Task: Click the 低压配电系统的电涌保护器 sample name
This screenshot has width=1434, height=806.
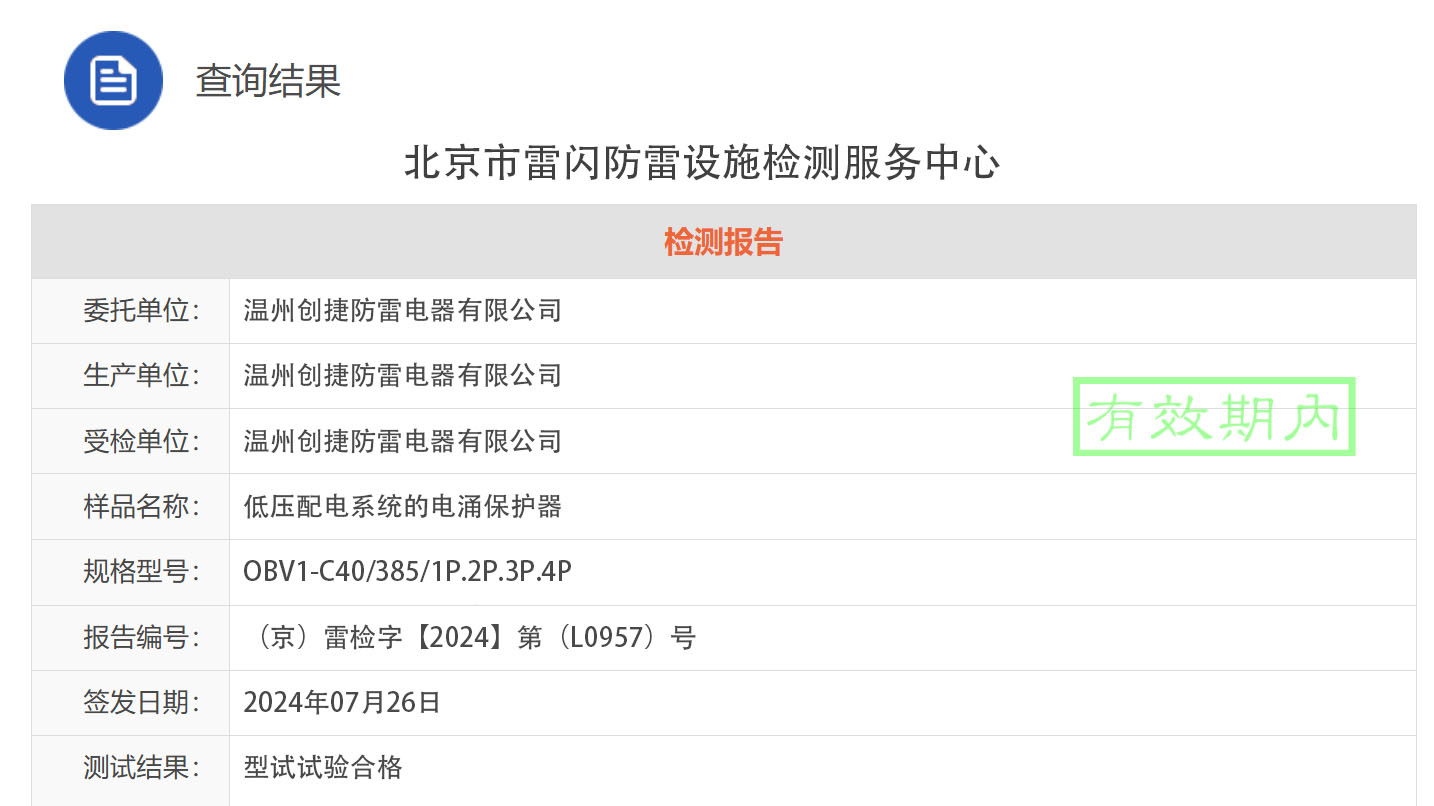Action: point(402,506)
